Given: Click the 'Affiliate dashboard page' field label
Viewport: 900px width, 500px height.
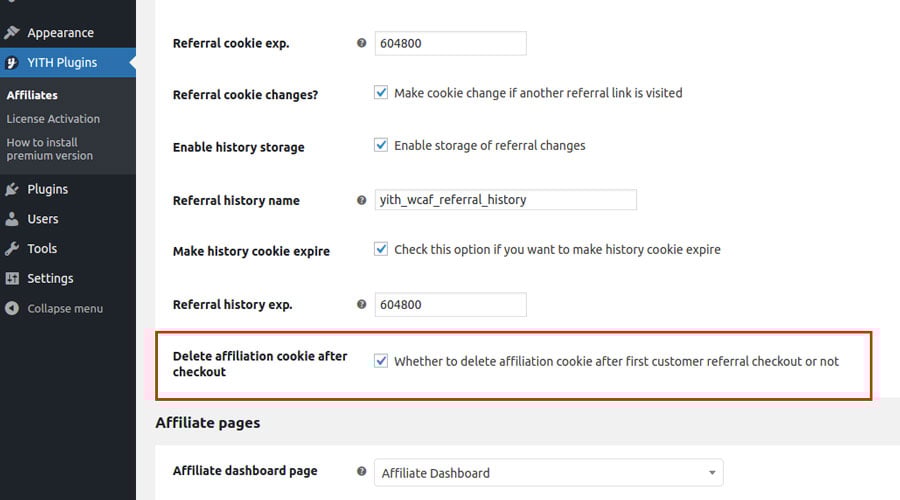Looking at the screenshot, I should click(245, 471).
